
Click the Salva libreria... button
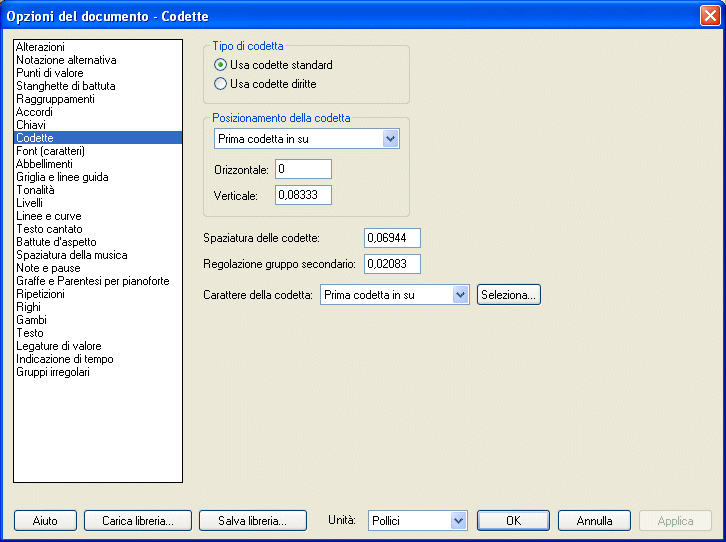pyautogui.click(x=253, y=521)
